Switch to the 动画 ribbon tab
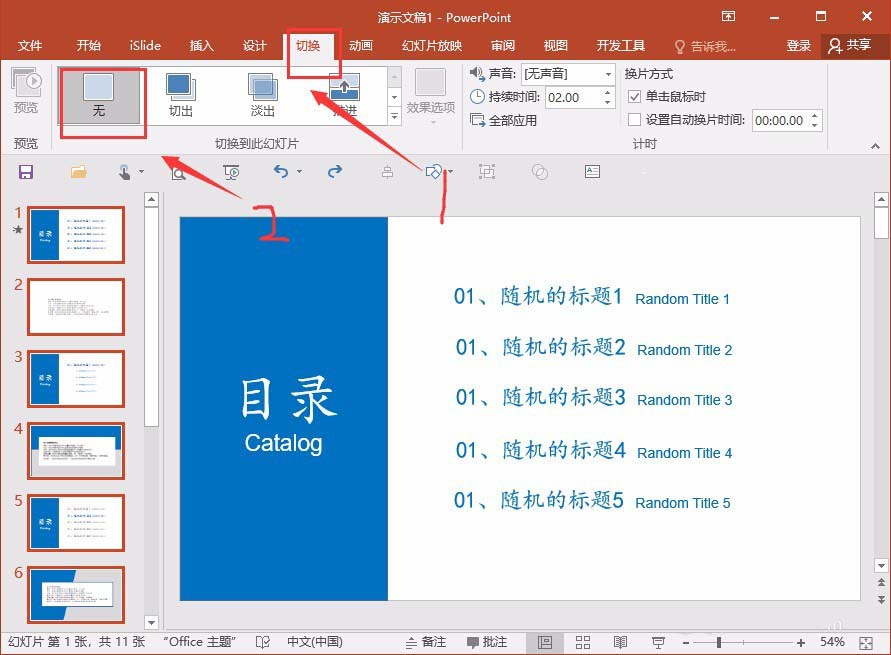Screen dimensions: 891x655 tap(362, 45)
